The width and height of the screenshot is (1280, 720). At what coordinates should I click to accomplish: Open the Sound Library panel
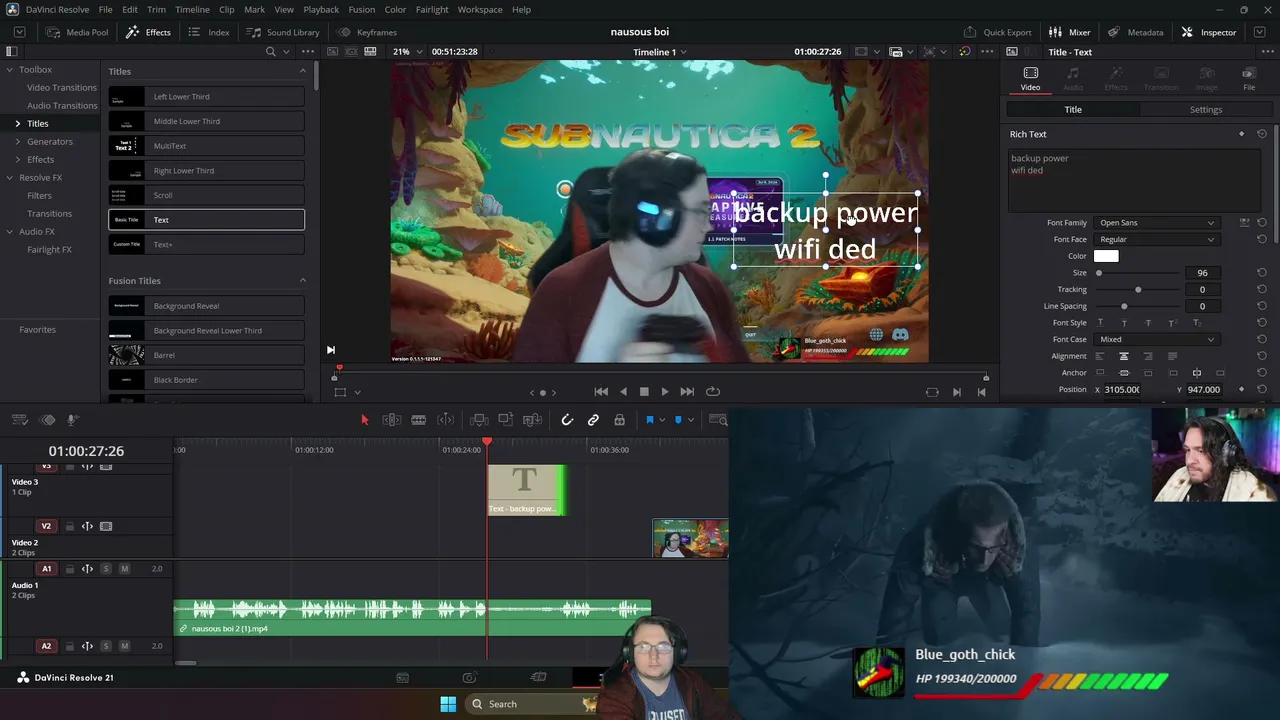pos(283,32)
